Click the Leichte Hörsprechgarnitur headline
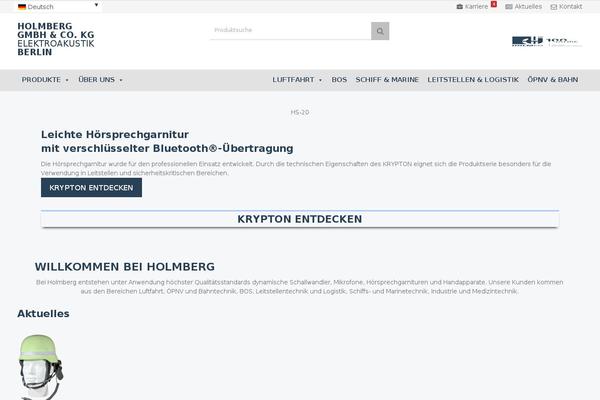This screenshot has height=400, width=600. 167,141
